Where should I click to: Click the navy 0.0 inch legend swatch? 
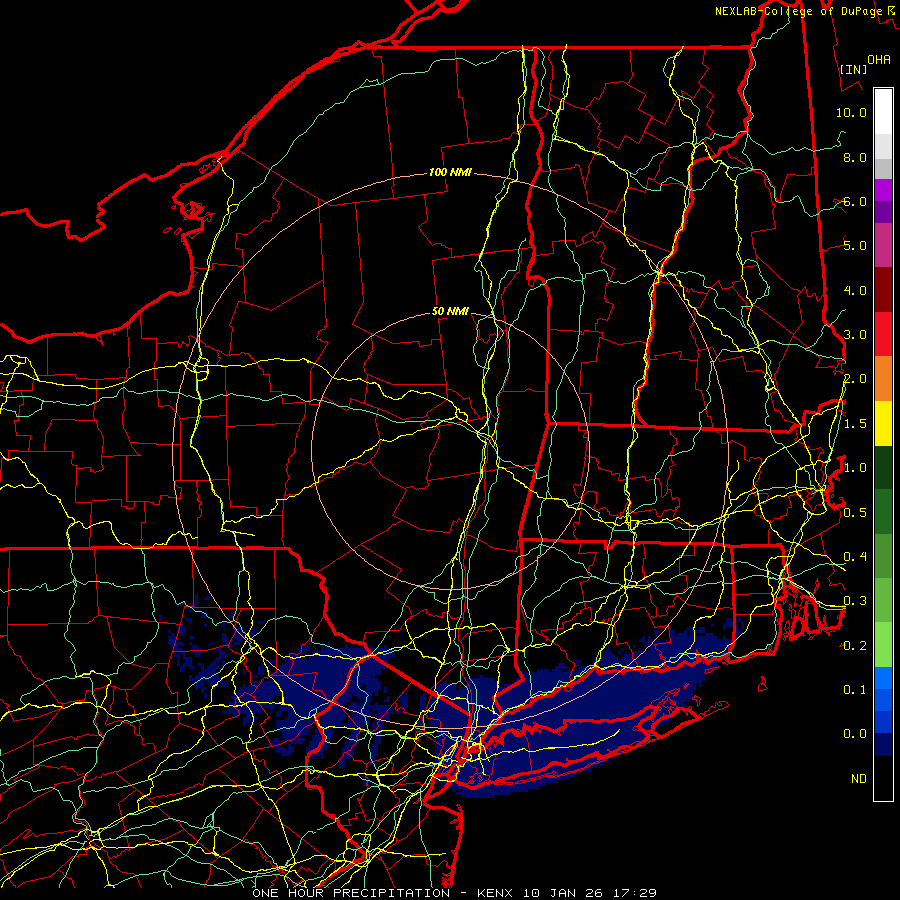tap(883, 744)
